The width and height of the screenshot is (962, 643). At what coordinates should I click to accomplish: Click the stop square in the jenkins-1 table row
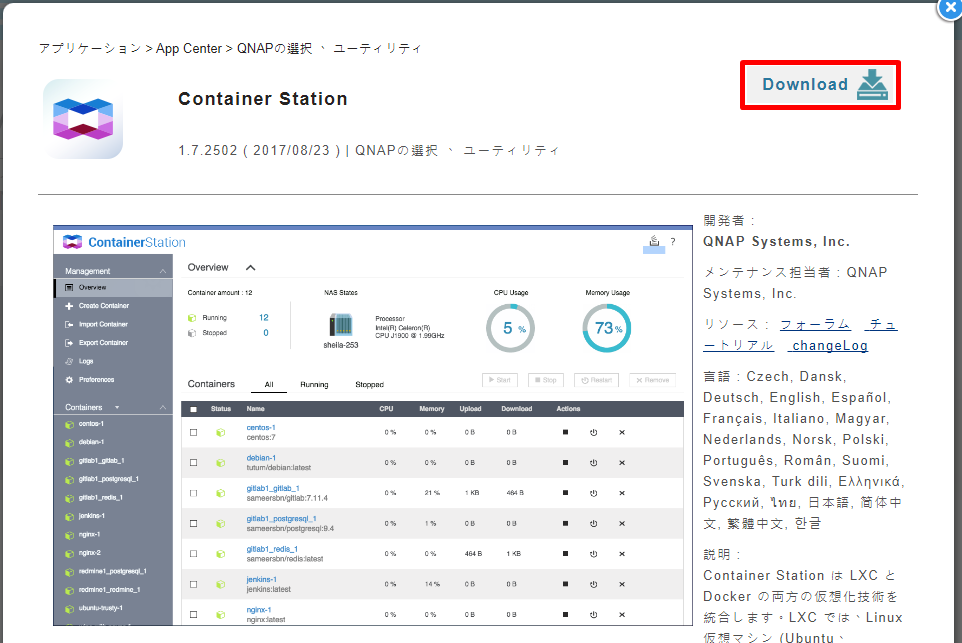point(565,584)
